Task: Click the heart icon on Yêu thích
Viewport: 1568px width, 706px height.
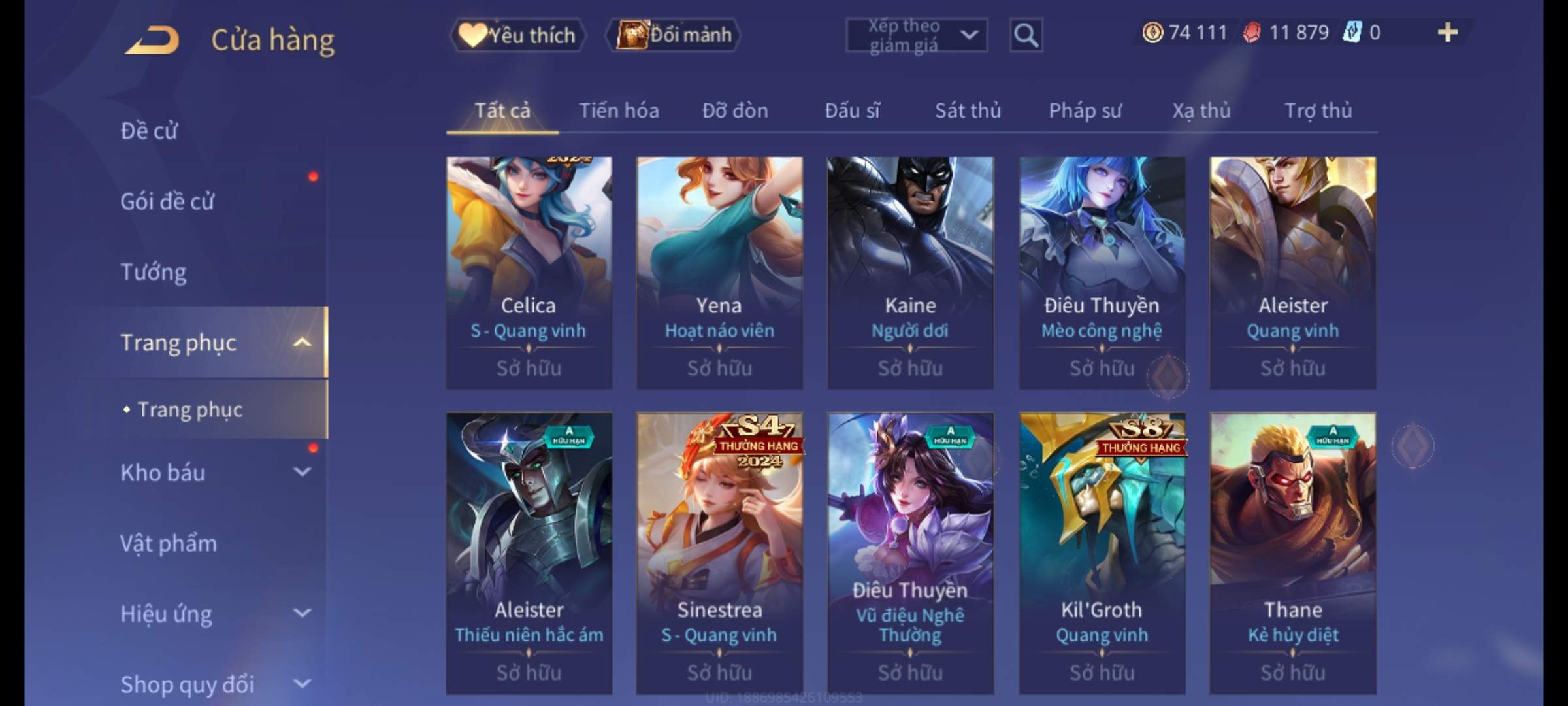Action: pos(472,35)
